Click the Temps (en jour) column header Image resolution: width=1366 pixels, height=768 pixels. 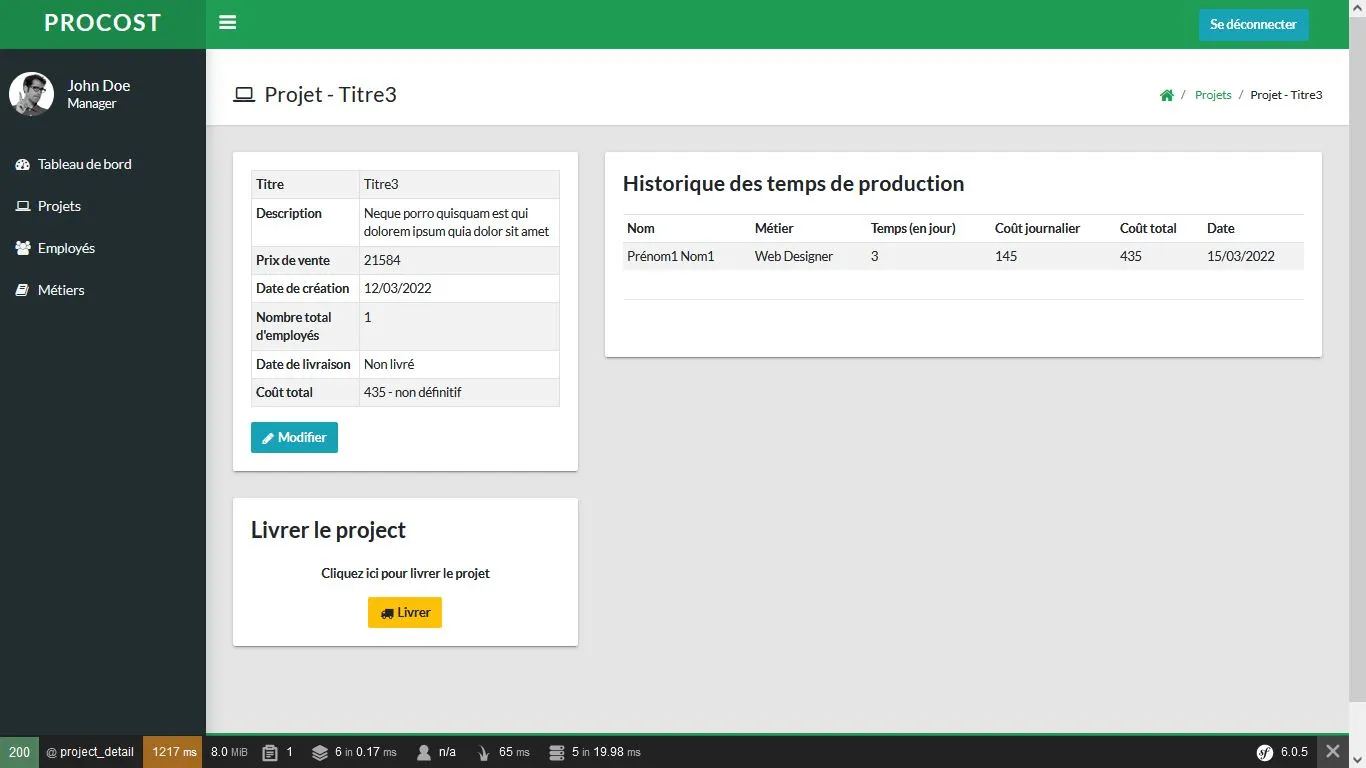913,228
